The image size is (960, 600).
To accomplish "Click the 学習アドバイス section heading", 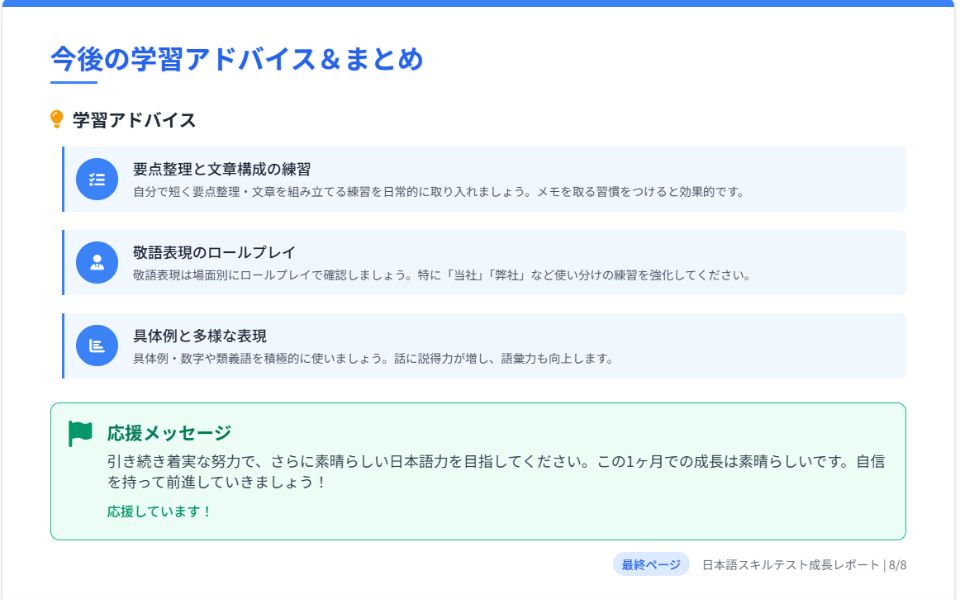I will coord(134,121).
